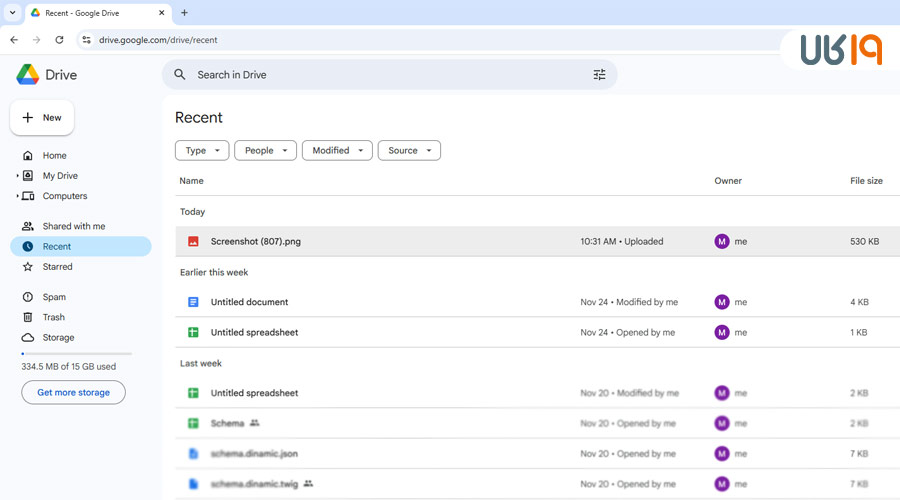Reload the page with the refresh icon
The width and height of the screenshot is (900, 500).
point(59,40)
